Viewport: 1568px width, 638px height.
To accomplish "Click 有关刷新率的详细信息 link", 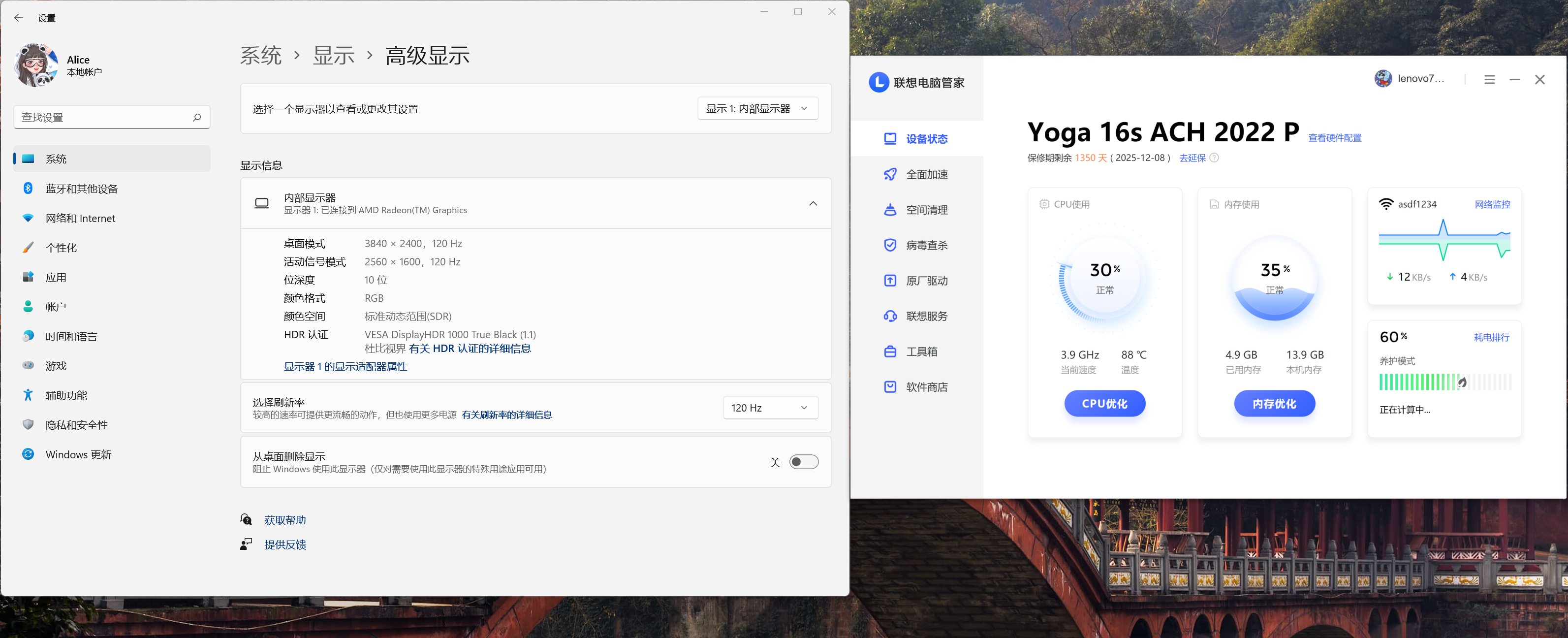I will coord(506,415).
